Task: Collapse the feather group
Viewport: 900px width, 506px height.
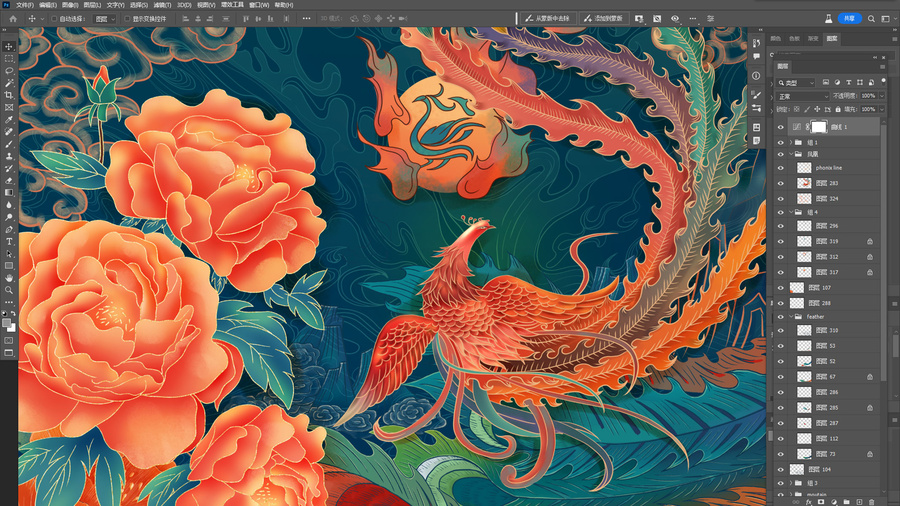Action: (791, 317)
